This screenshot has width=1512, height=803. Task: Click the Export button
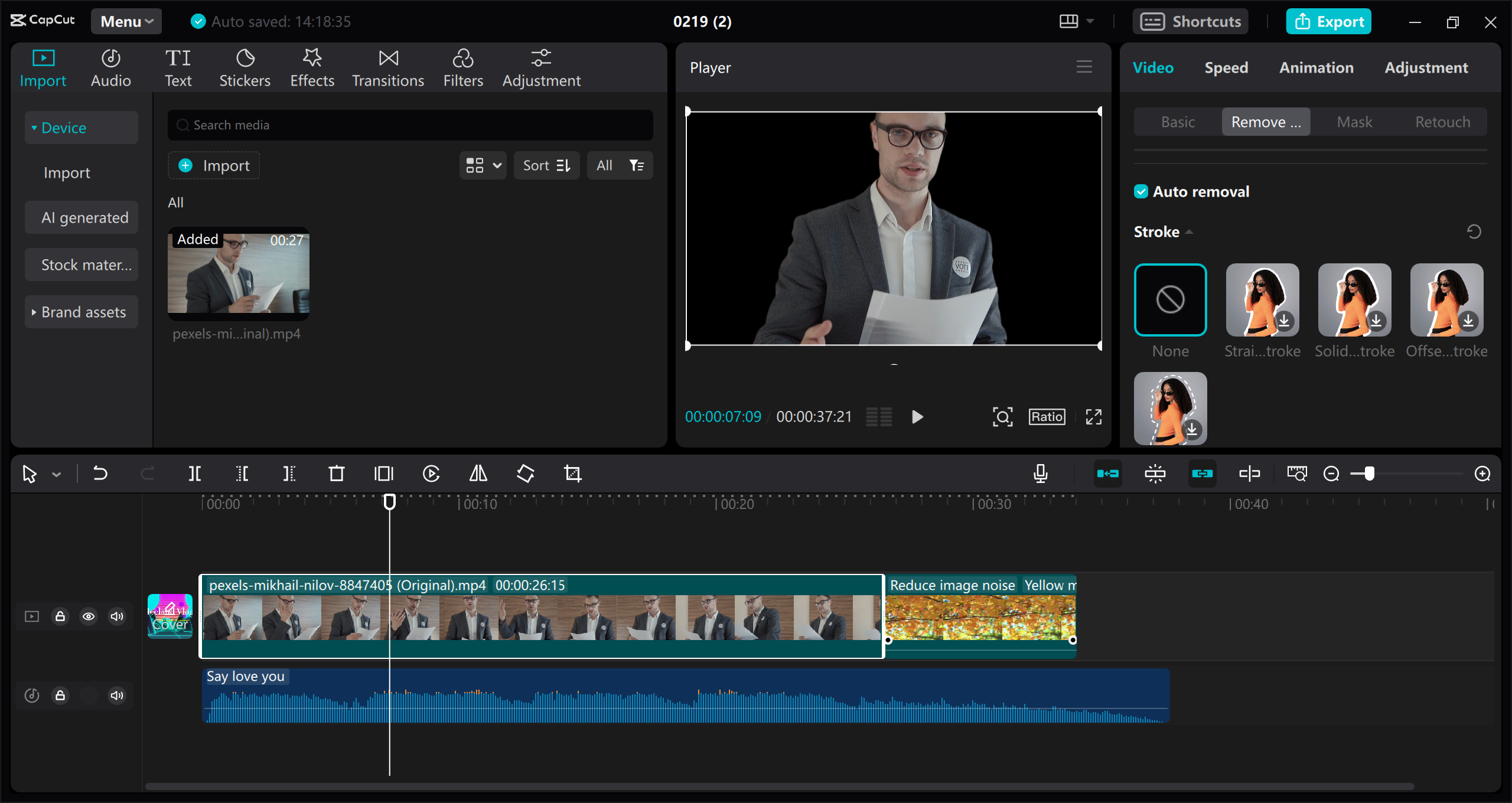1328,21
